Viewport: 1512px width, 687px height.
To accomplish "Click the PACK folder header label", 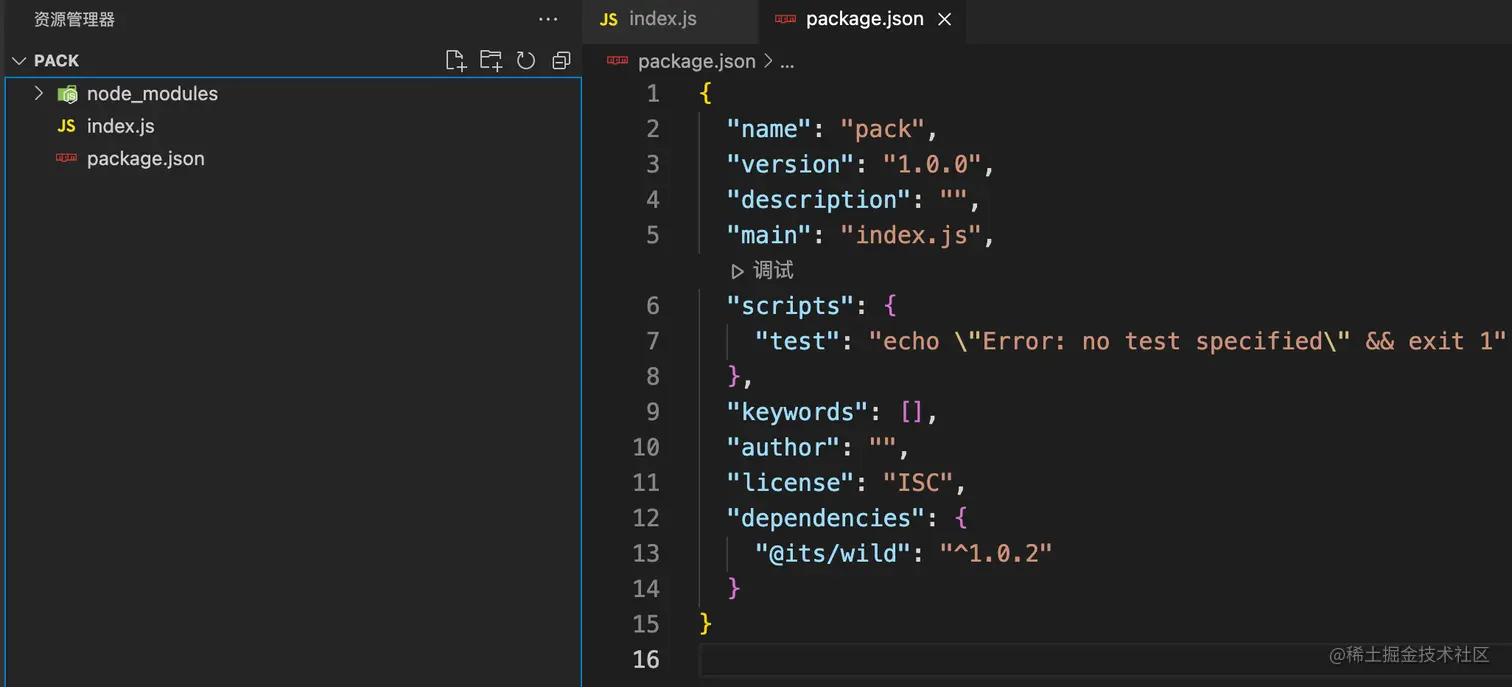I will pyautogui.click(x=56, y=61).
